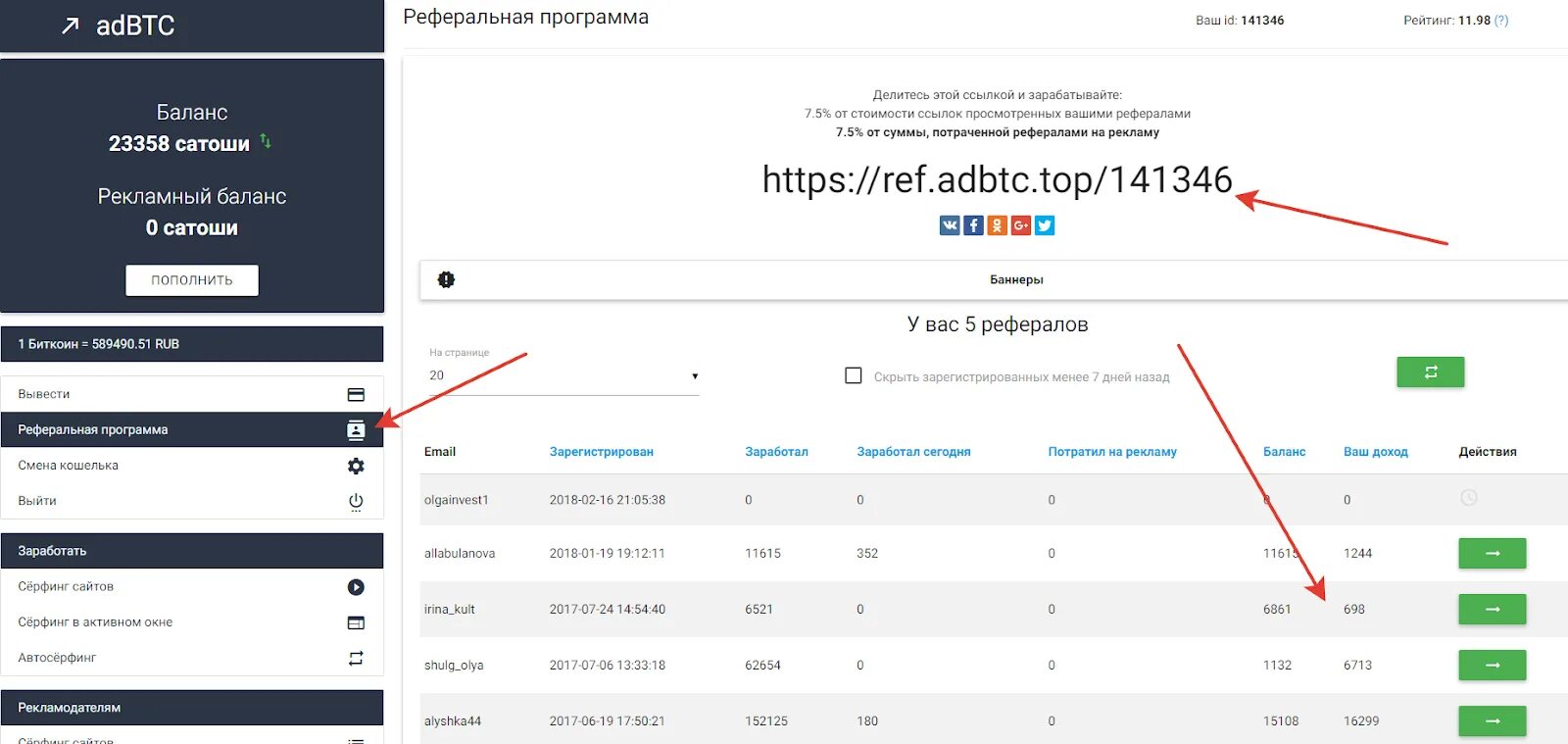The height and width of the screenshot is (744, 1568).
Task: Click the 23358 сатоши balance value
Action: click(178, 143)
